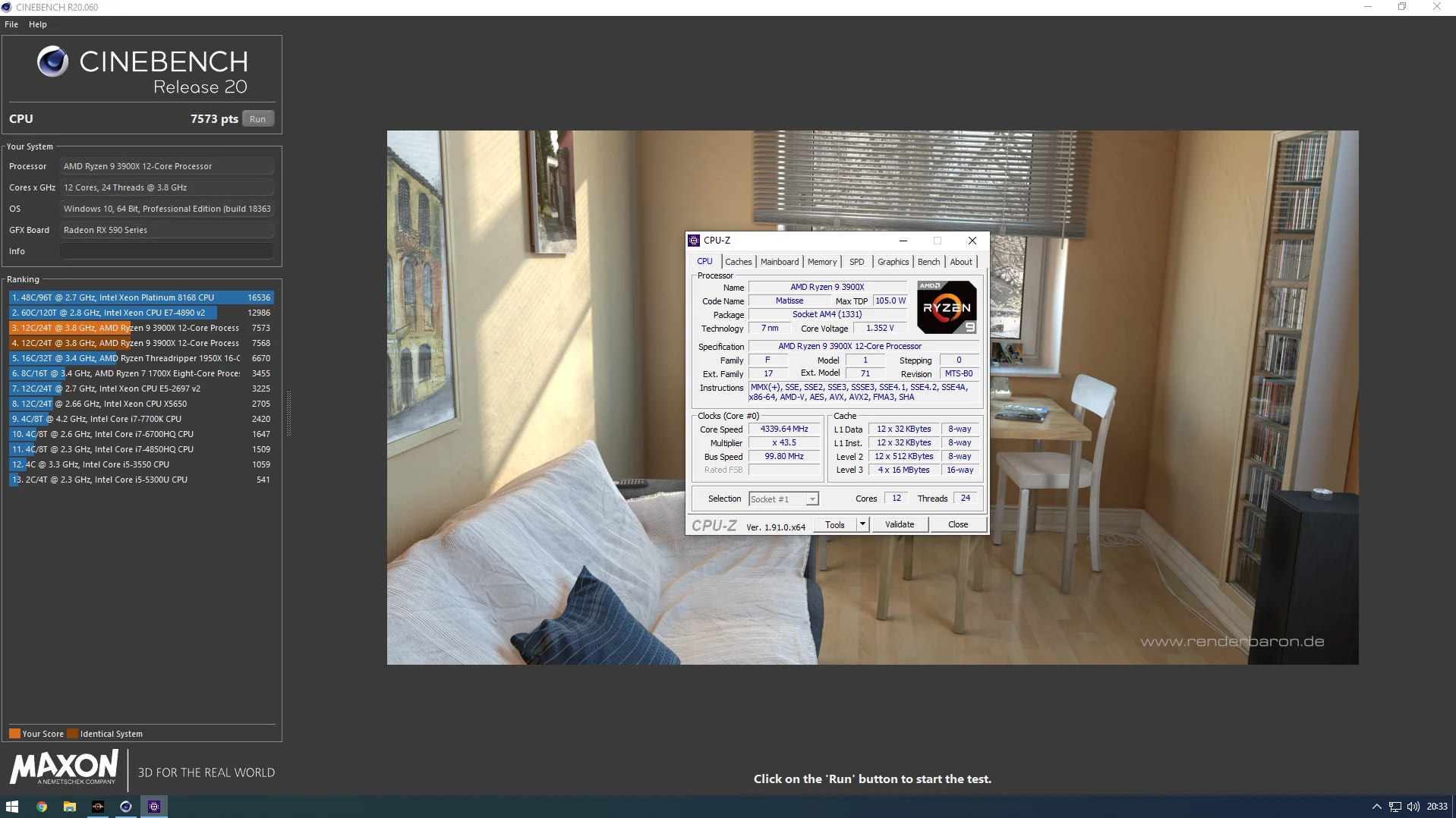Viewport: 1456px width, 818px height.
Task: Switch to the Mainboard tab in CPU-Z
Action: (780, 262)
